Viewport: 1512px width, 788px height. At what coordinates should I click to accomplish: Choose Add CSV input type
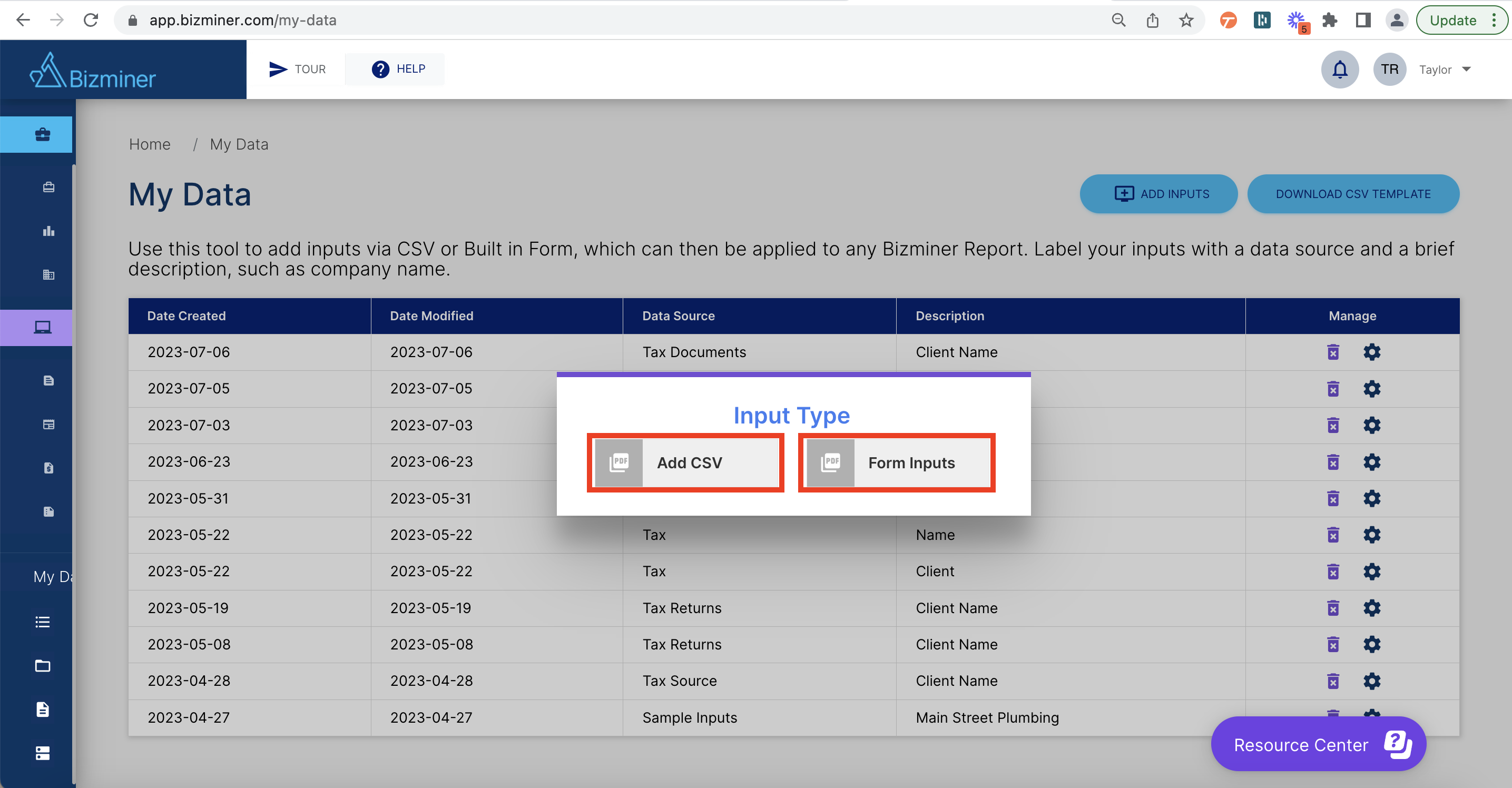(685, 462)
